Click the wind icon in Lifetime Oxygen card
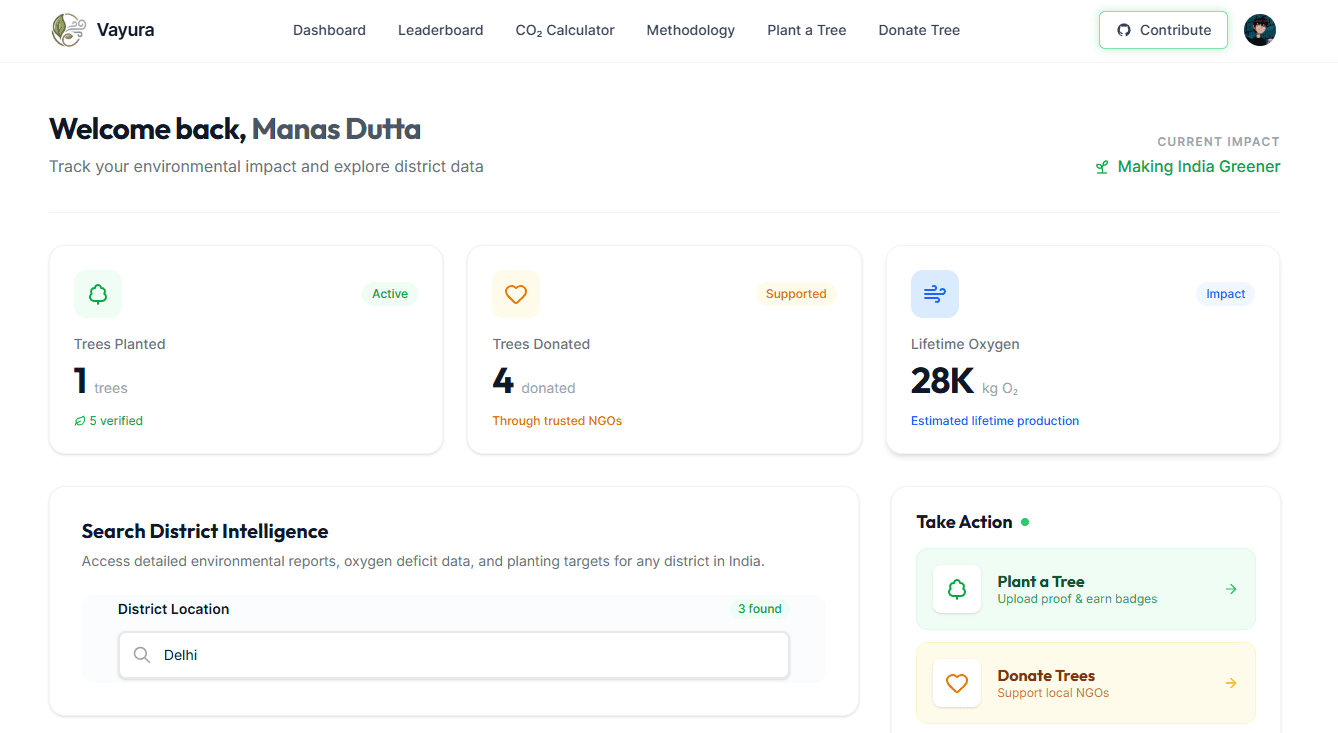This screenshot has height=733, width=1338. pyautogui.click(x=934, y=294)
